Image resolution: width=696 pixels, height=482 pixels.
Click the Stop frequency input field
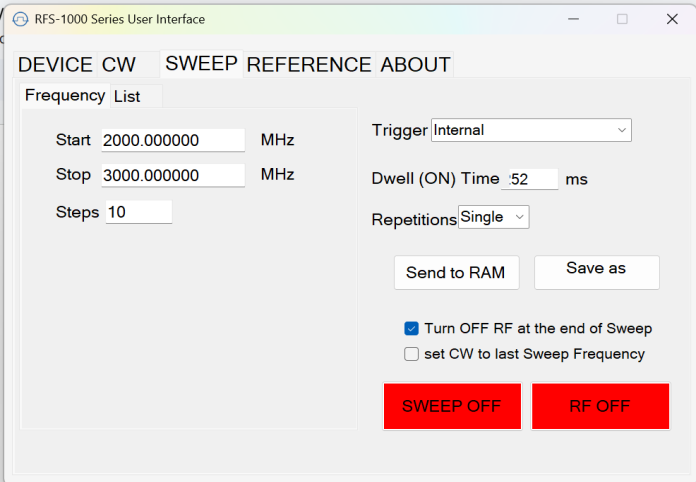(x=173, y=175)
